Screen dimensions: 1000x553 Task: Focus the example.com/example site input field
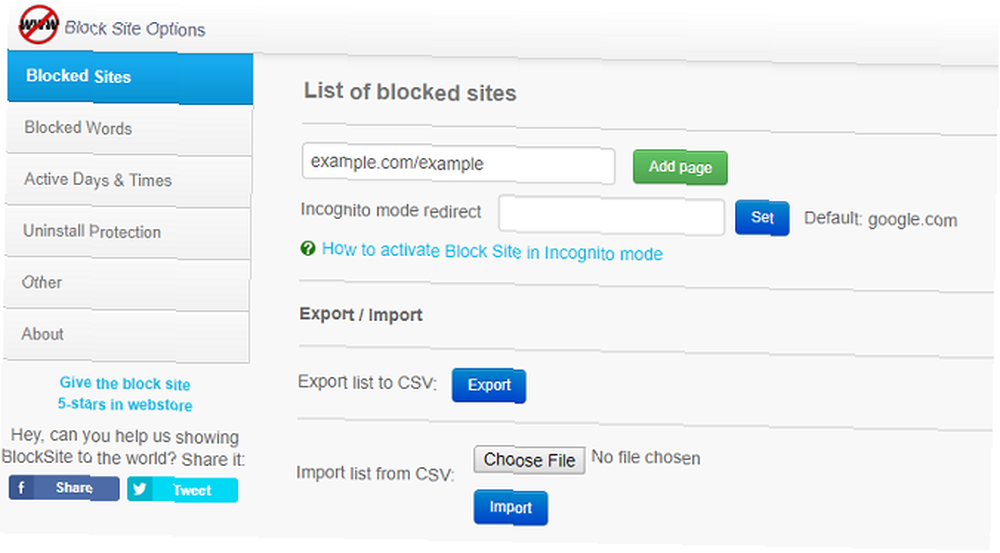[459, 165]
